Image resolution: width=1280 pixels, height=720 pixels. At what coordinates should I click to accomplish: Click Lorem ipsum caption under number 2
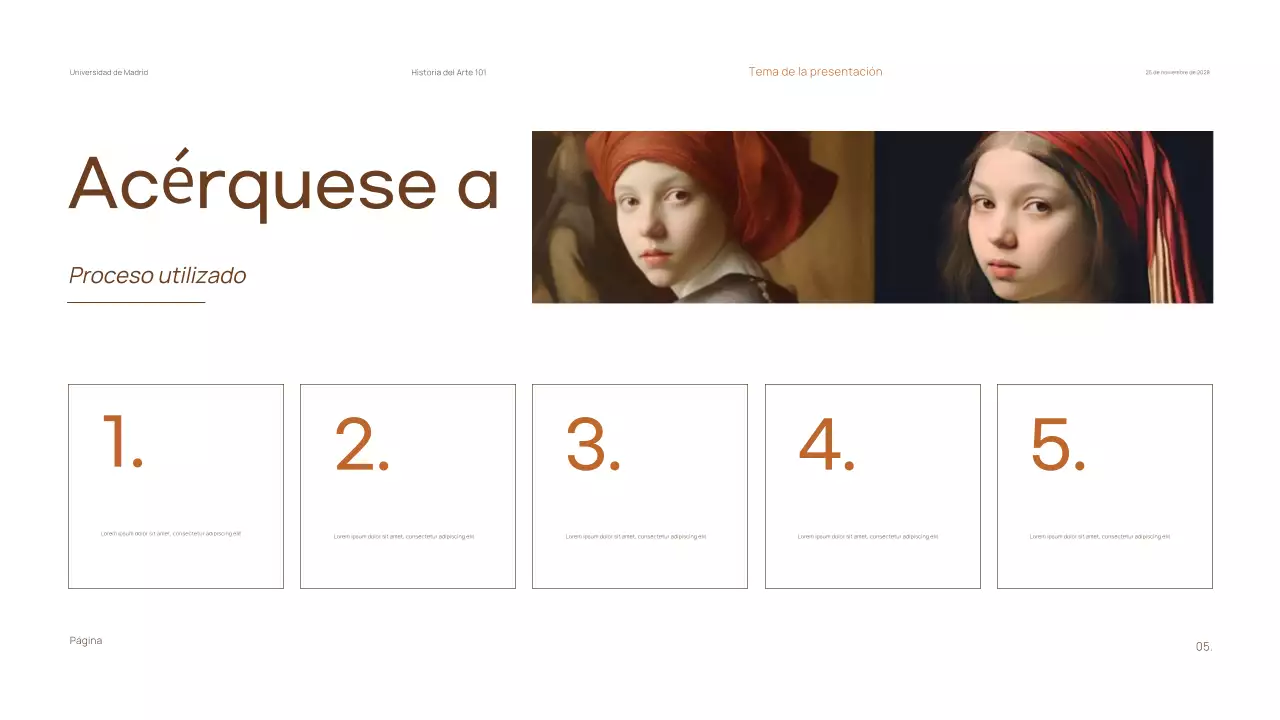(404, 537)
